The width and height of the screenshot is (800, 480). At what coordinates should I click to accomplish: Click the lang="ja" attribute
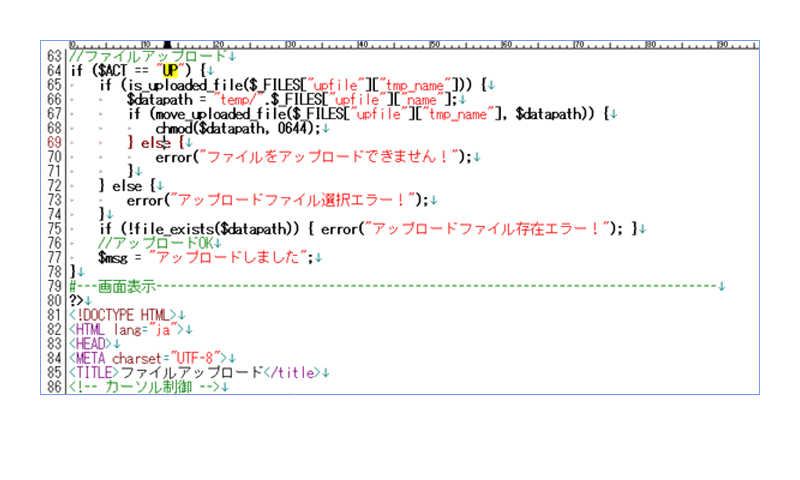(x=144, y=330)
